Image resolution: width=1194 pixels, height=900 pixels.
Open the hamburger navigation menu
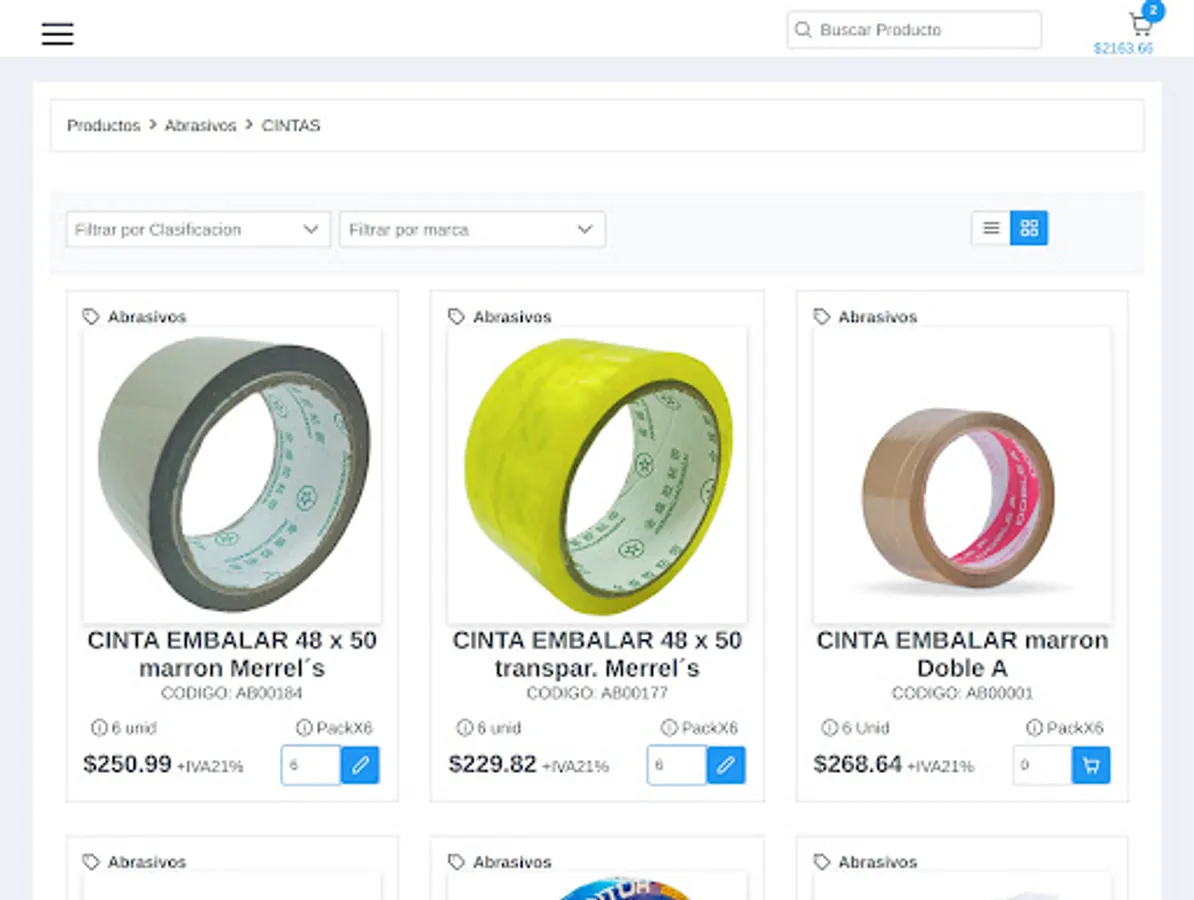point(57,34)
